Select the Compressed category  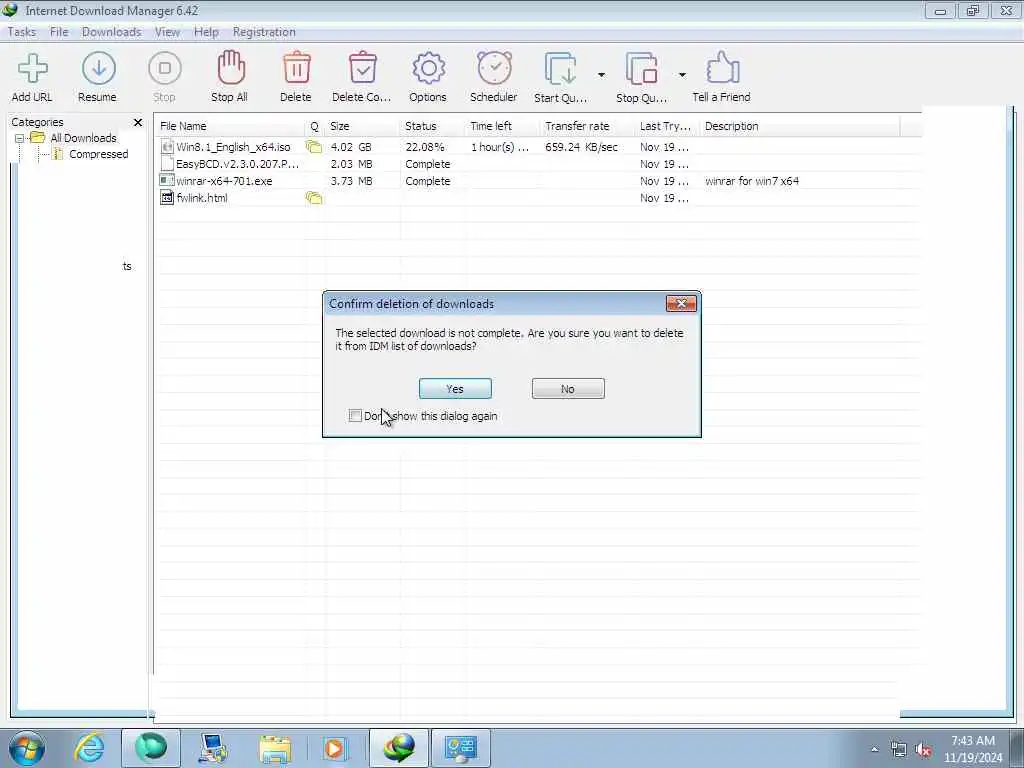(x=99, y=154)
